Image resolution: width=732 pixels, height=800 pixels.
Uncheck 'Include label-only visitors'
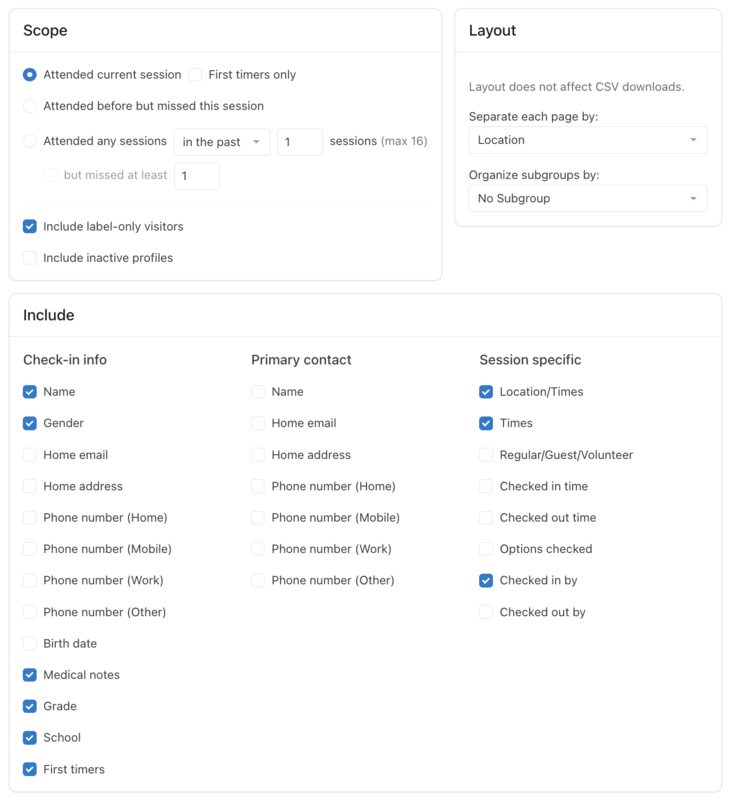(x=30, y=227)
